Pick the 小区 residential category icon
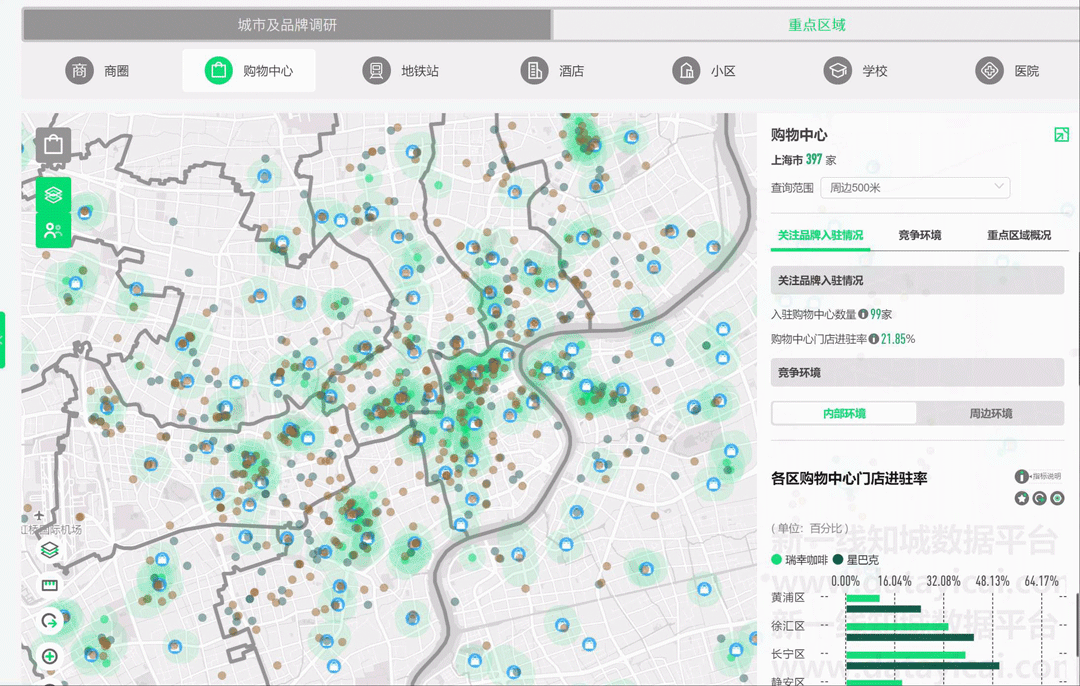Viewport: 1080px width, 686px height. tap(686, 71)
